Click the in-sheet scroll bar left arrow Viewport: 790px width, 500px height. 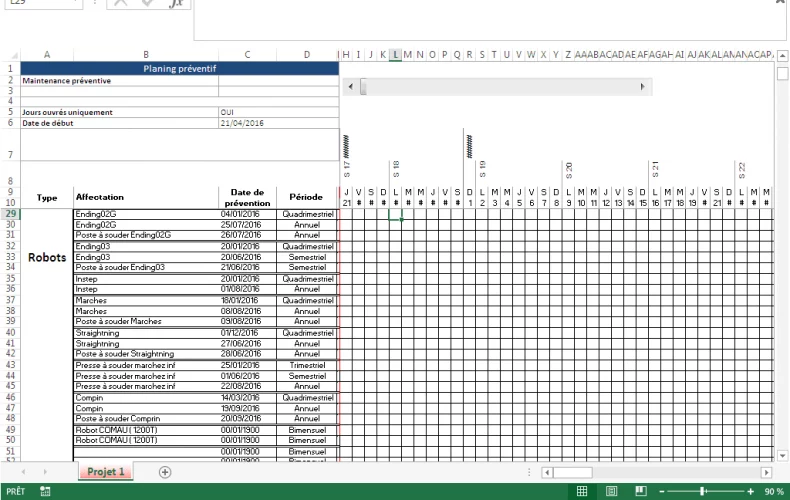coord(349,88)
